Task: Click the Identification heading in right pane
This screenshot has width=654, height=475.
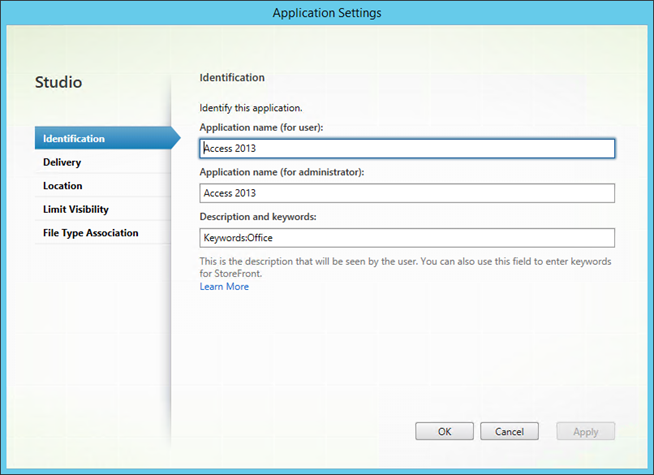Action: point(232,78)
